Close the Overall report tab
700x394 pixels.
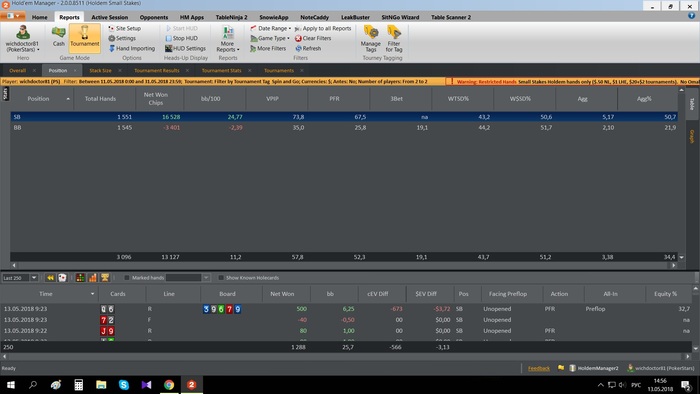[34, 71]
